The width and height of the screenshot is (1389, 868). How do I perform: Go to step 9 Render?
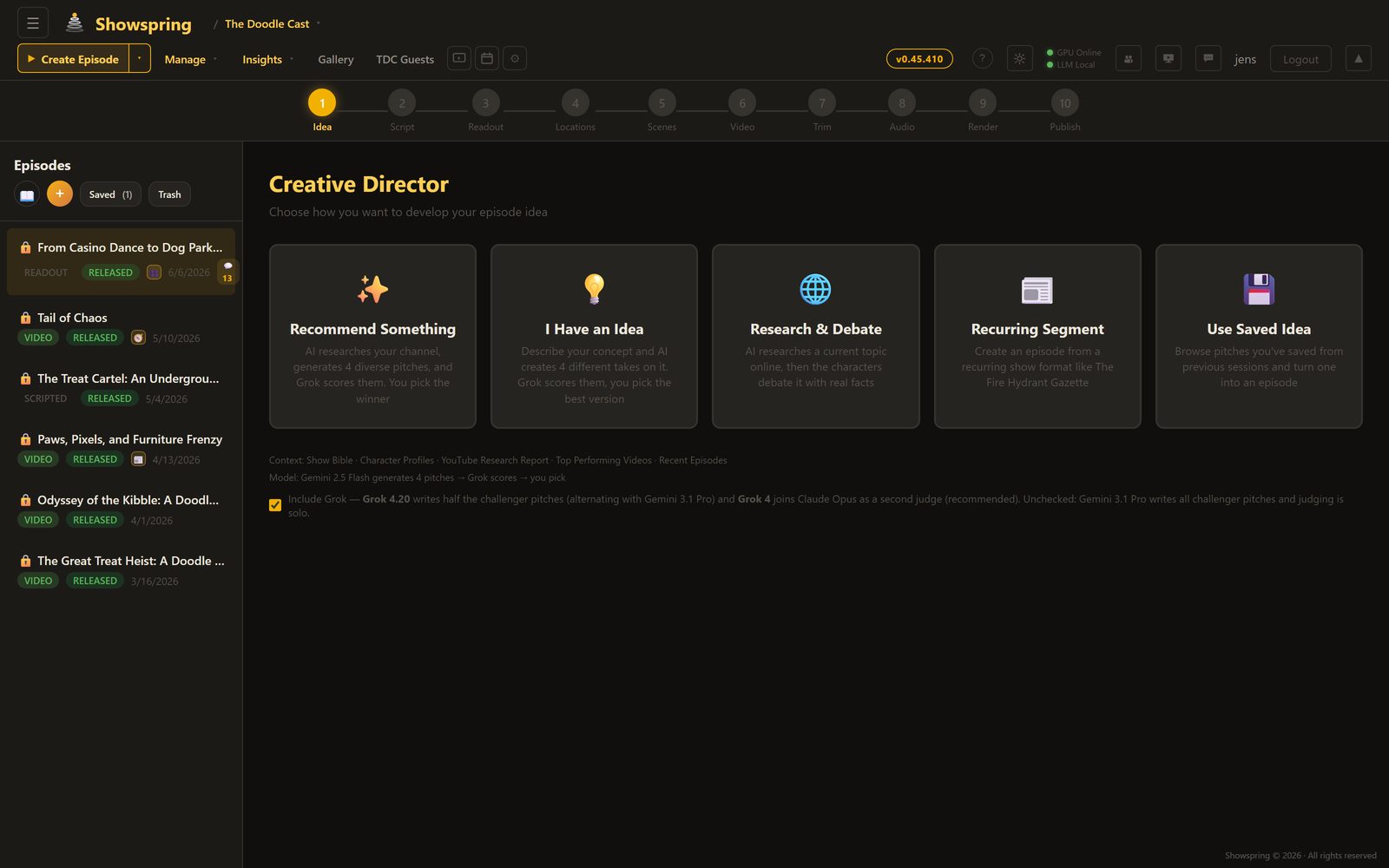coord(983,110)
